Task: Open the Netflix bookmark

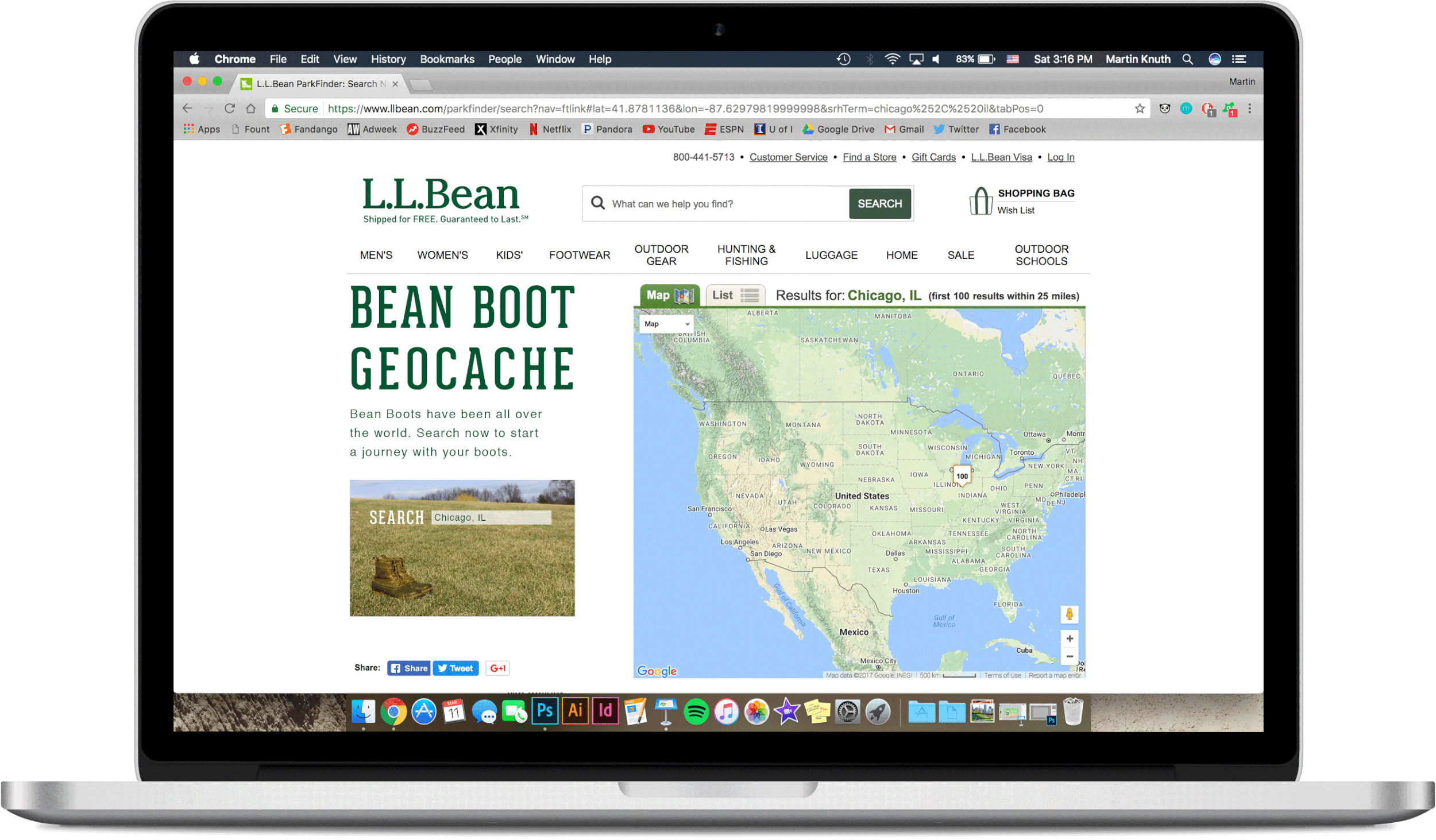Action: [550, 129]
